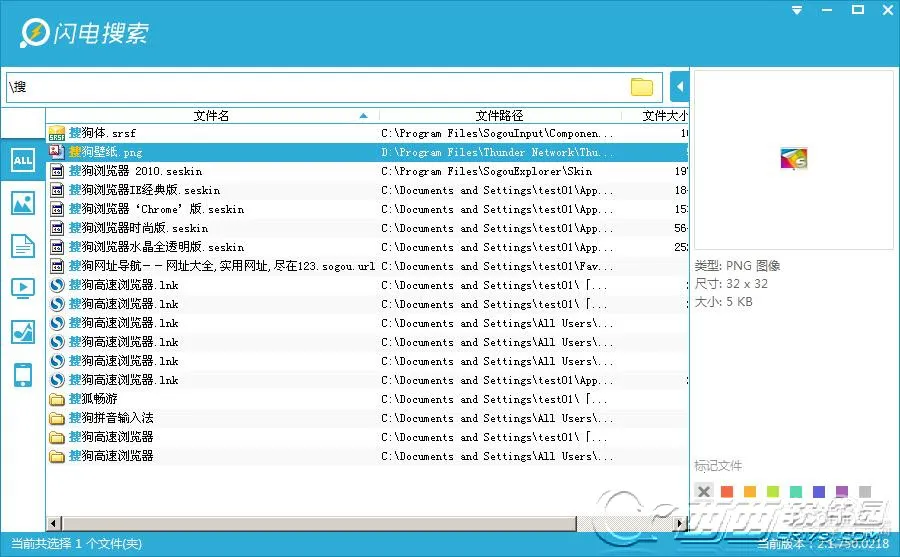This screenshot has width=900, height=557.
Task: Click the yellow folder icon in search bar
Action: coord(642,87)
